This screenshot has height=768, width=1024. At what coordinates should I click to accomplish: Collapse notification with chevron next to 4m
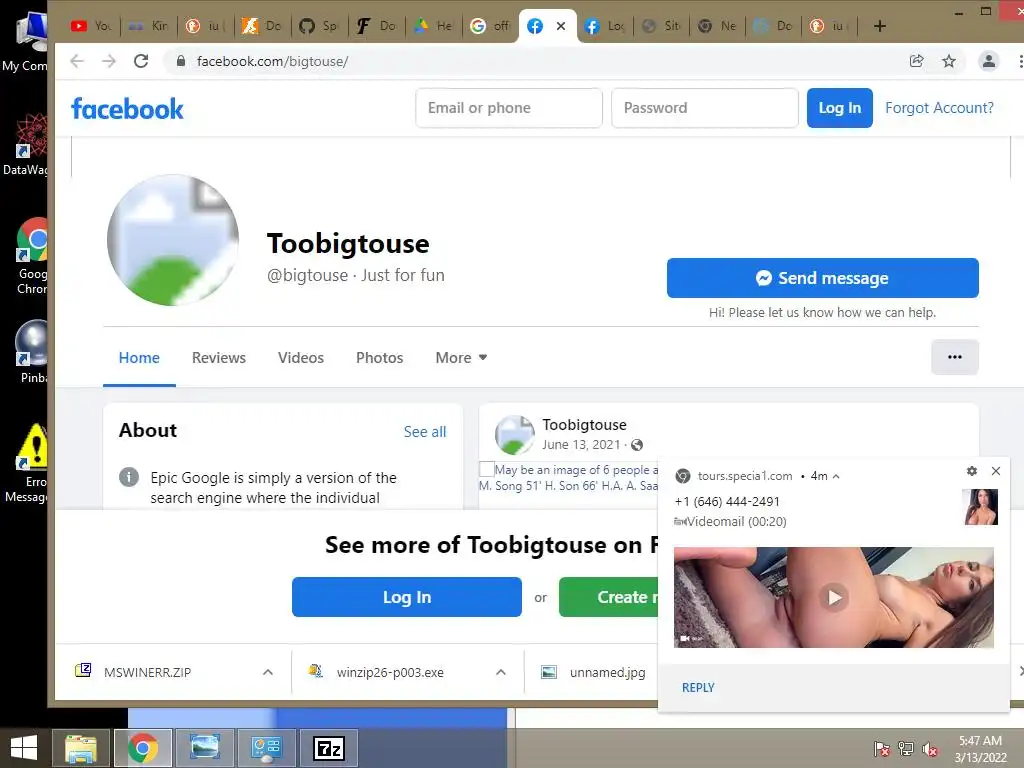(x=836, y=476)
